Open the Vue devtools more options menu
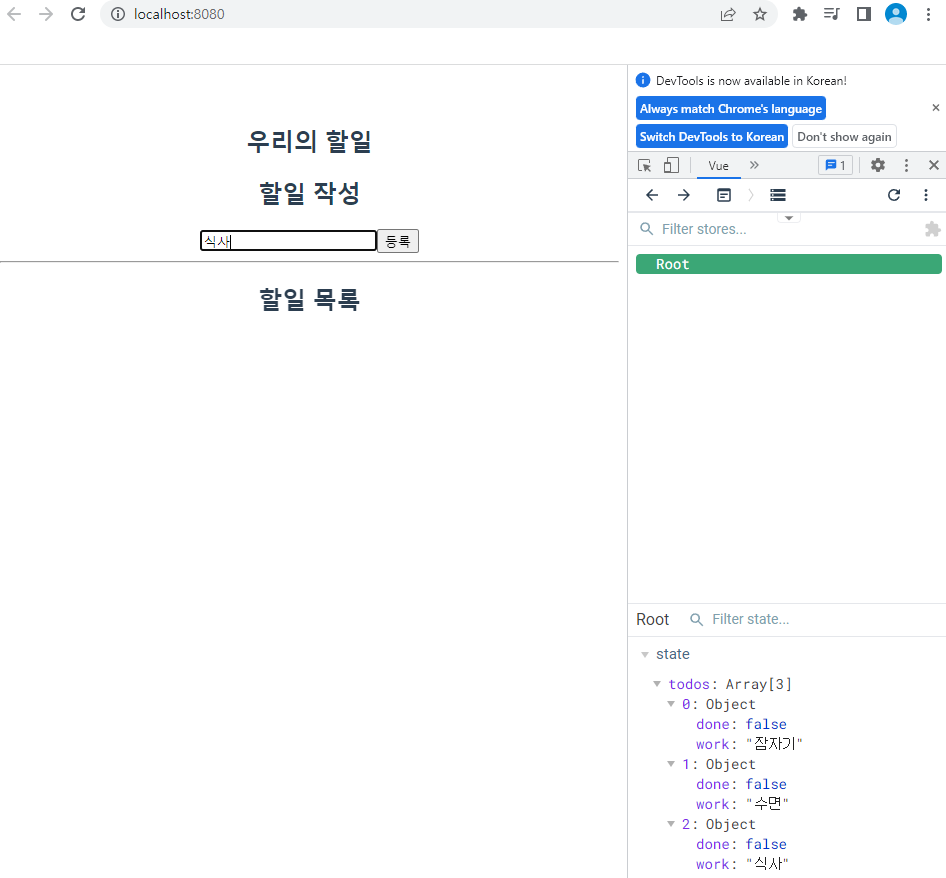Image resolution: width=946 pixels, height=878 pixels. (926, 195)
